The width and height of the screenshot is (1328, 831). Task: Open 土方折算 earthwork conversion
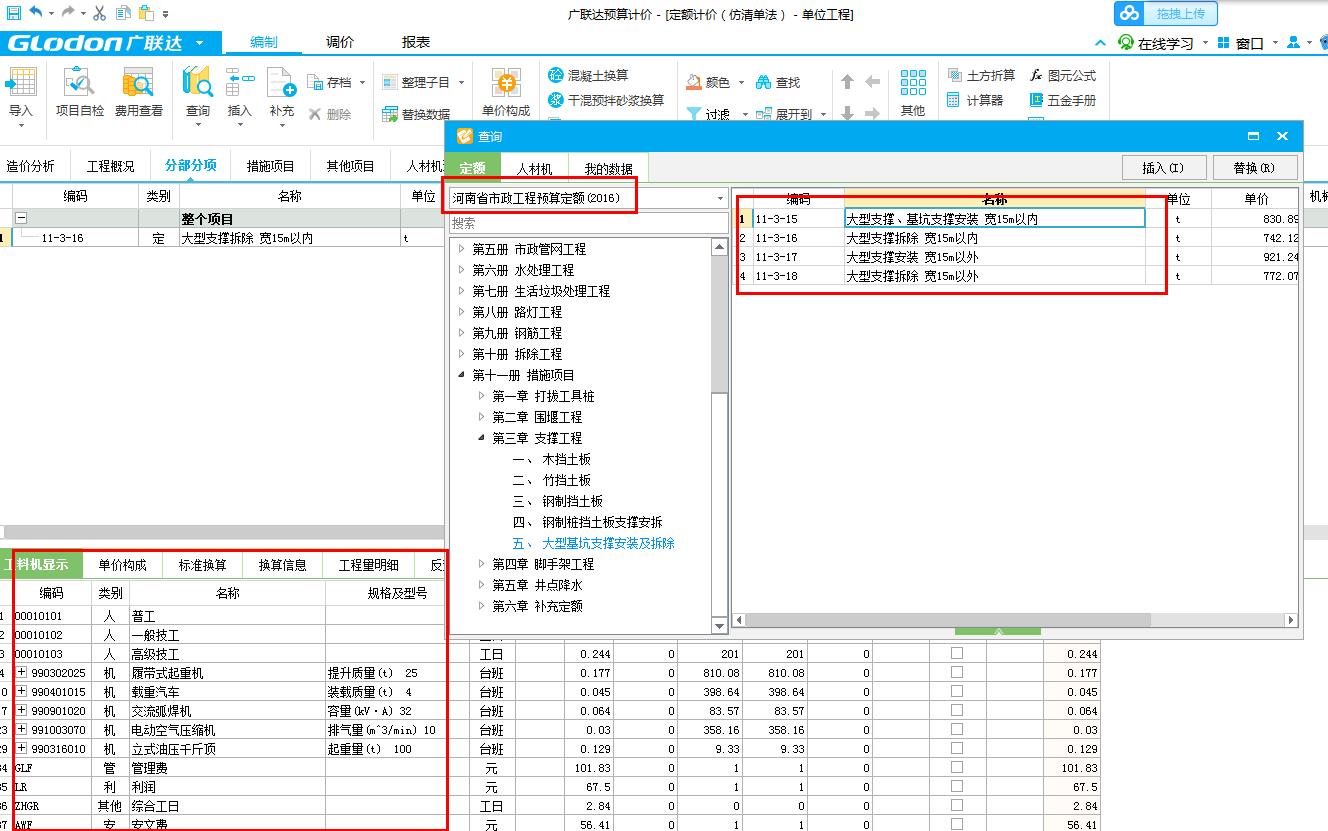pos(980,75)
